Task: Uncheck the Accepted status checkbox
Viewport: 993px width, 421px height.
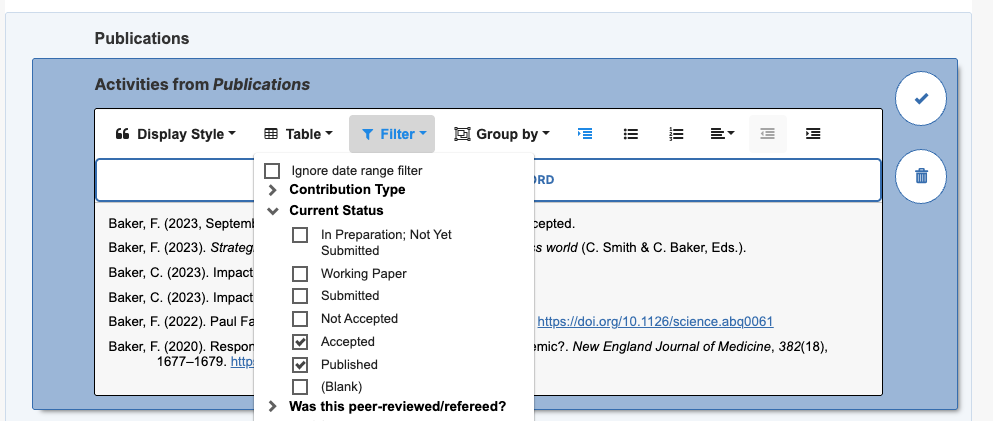Action: click(x=300, y=342)
